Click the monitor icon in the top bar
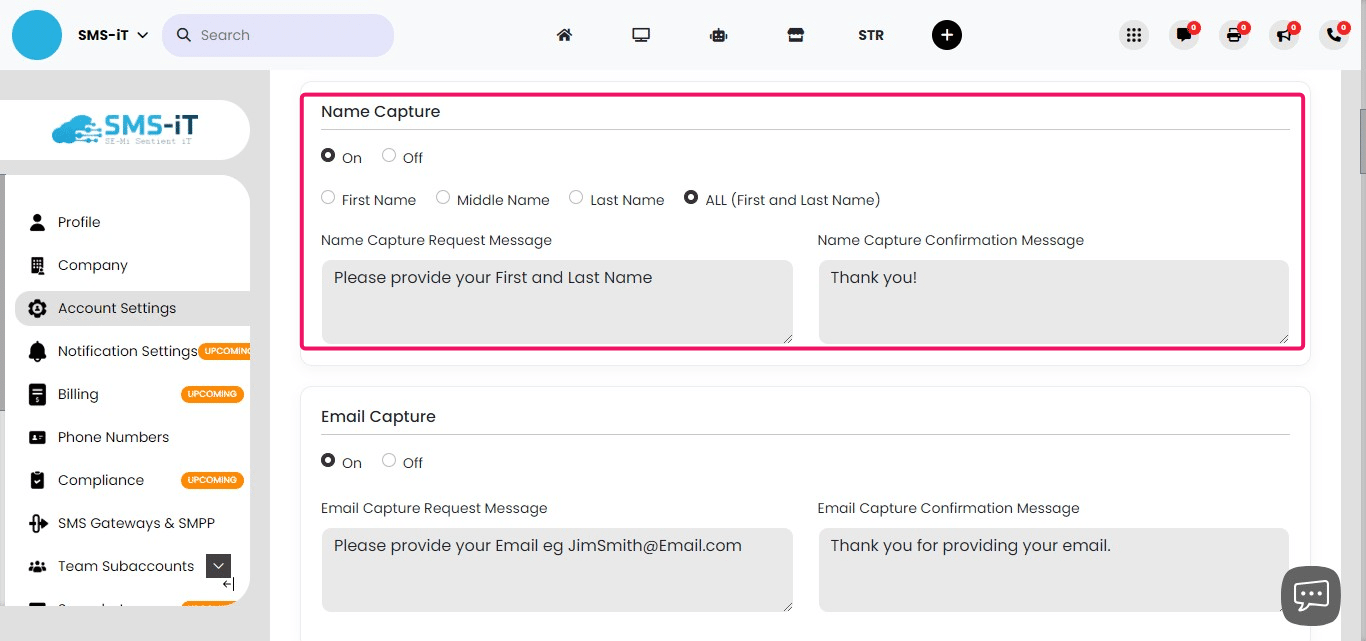Image resolution: width=1366 pixels, height=641 pixels. [x=641, y=34]
